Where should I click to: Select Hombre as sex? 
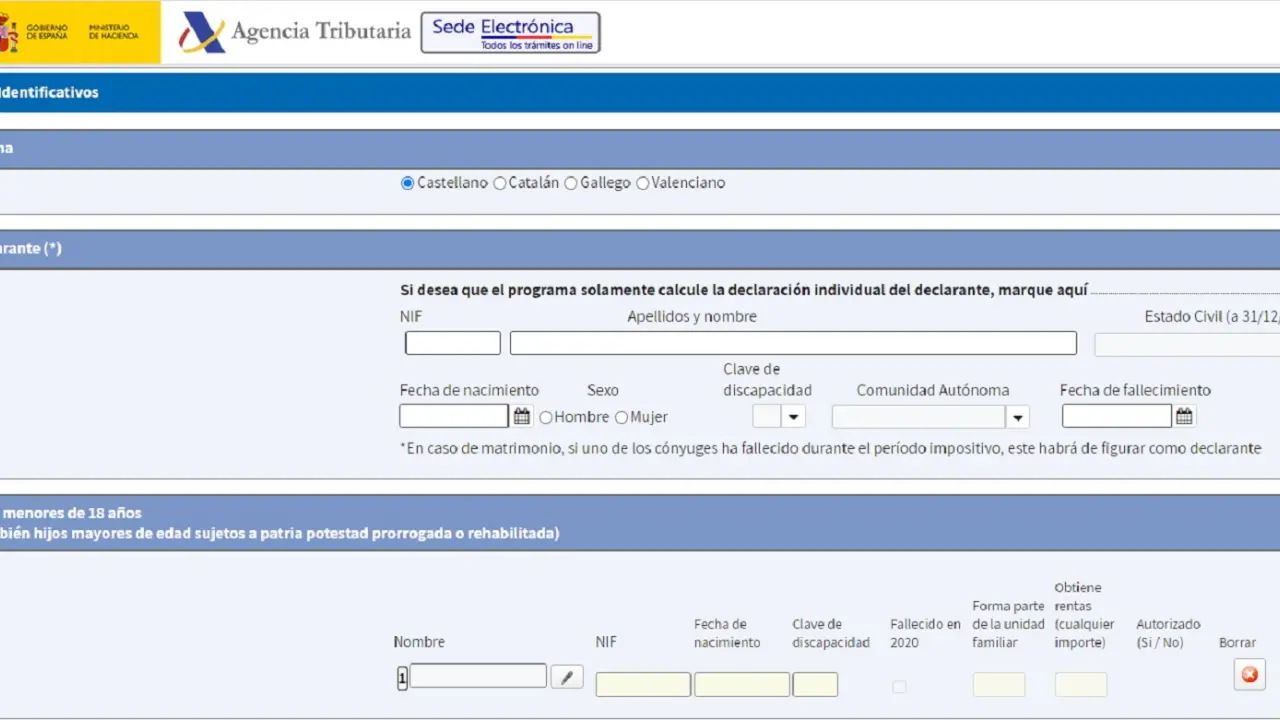coord(546,417)
